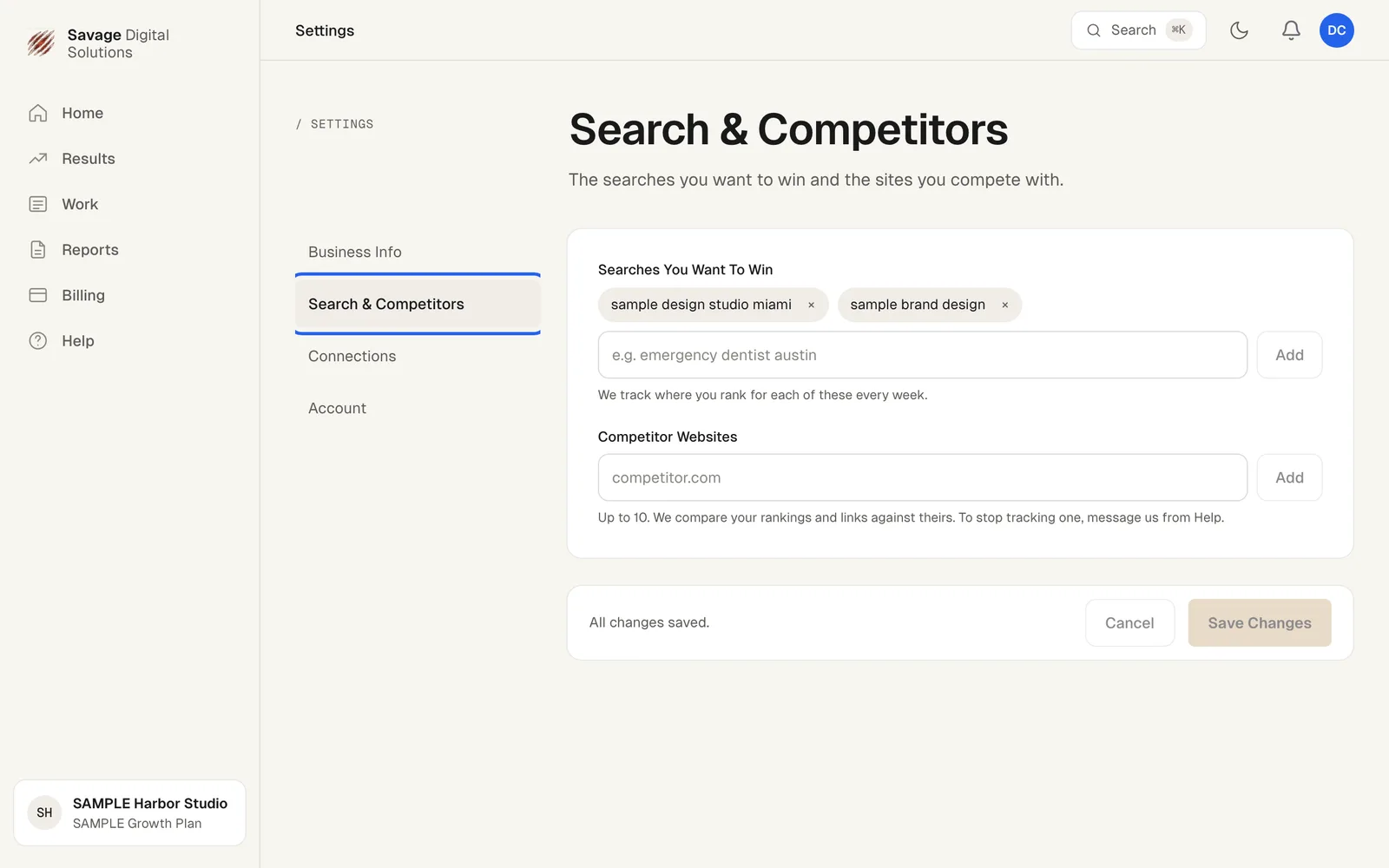Screen dimensions: 1389x868
Task: Navigate to the Results label in the sidebar
Action: pyautogui.click(x=89, y=159)
